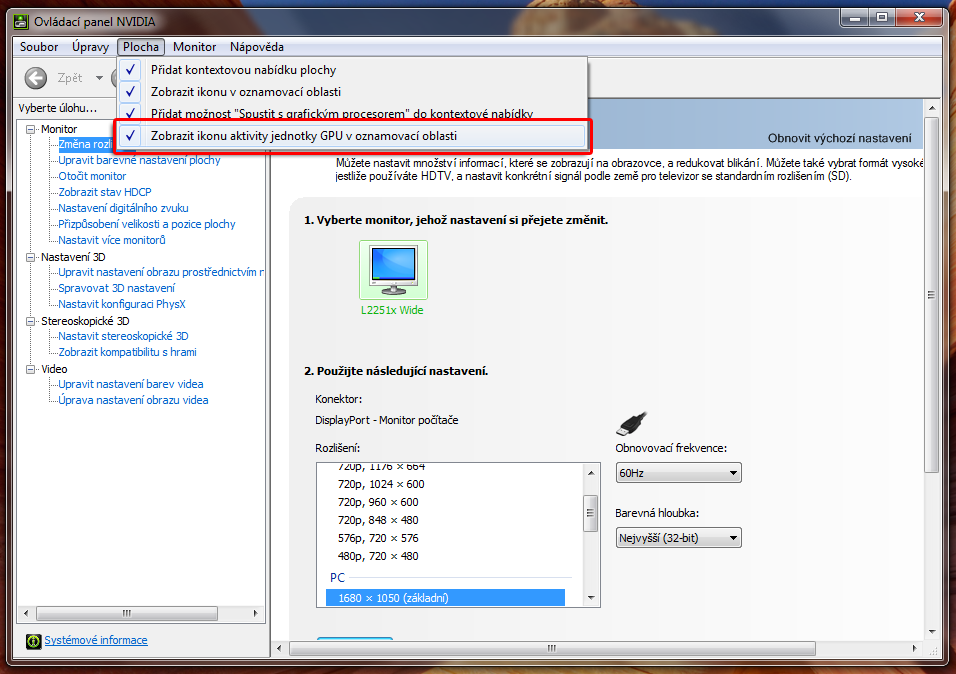This screenshot has width=956, height=674.
Task: Select resolution 720p, 1024 × 600
Action: click(x=380, y=484)
